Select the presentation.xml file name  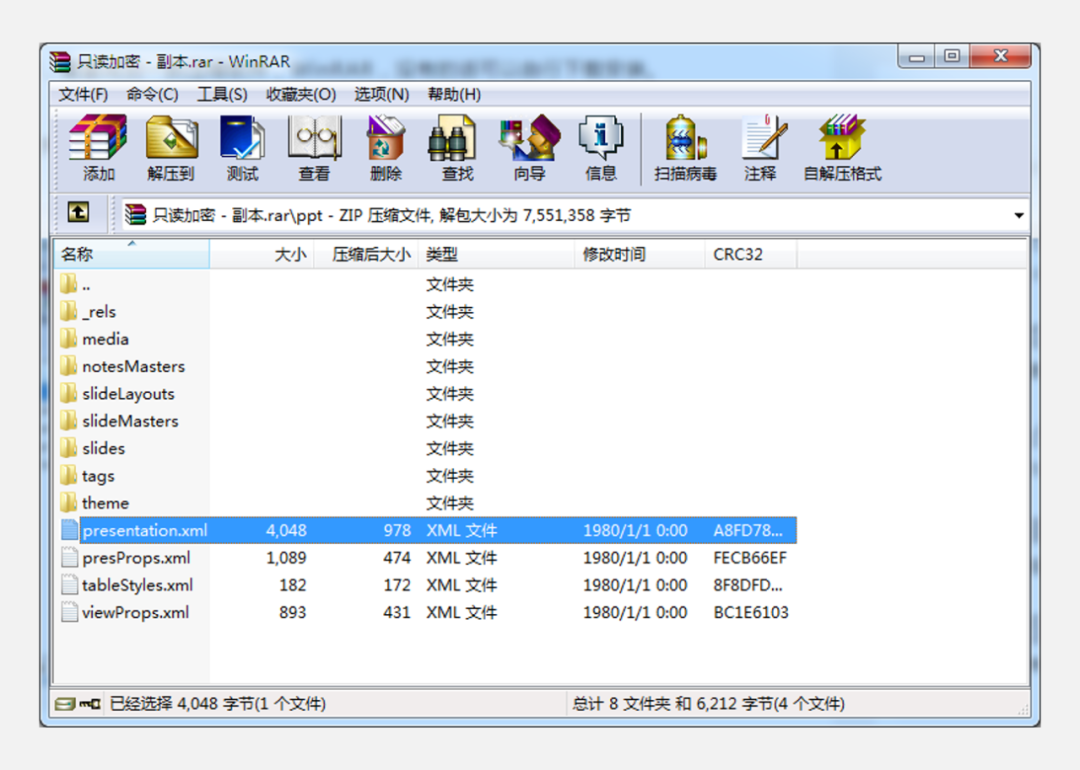coord(145,530)
